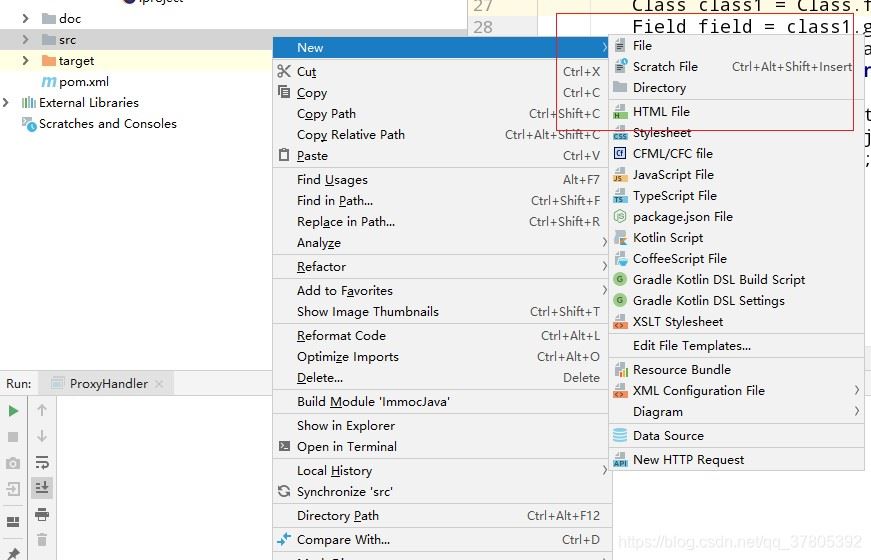This screenshot has height=560, width=871.
Task: Expand the doc folder in project tree
Action: (25, 18)
